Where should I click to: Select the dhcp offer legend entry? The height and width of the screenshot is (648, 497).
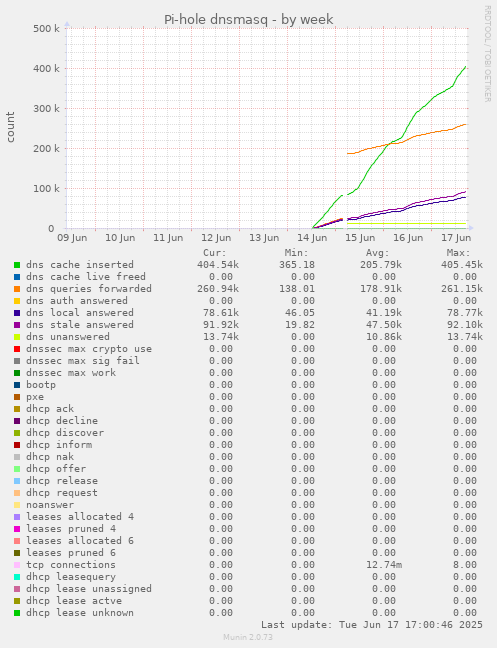point(56,469)
